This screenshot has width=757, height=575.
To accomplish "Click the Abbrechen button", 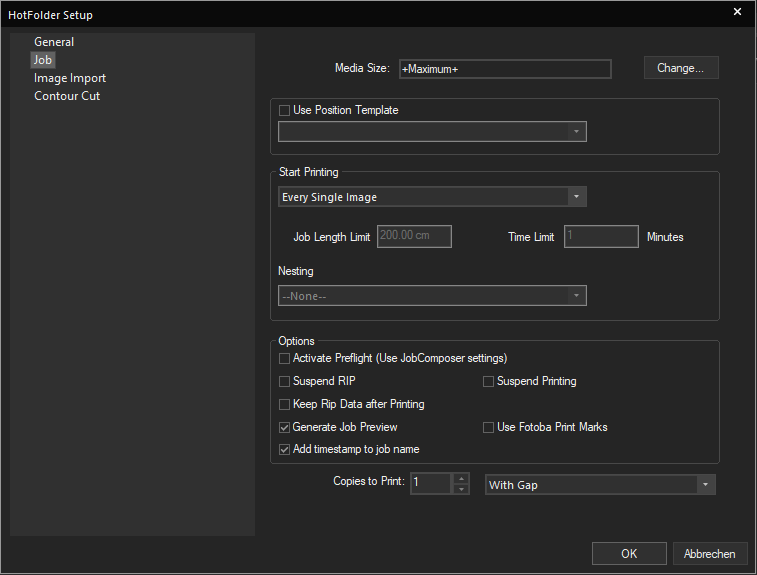I will (x=710, y=554).
